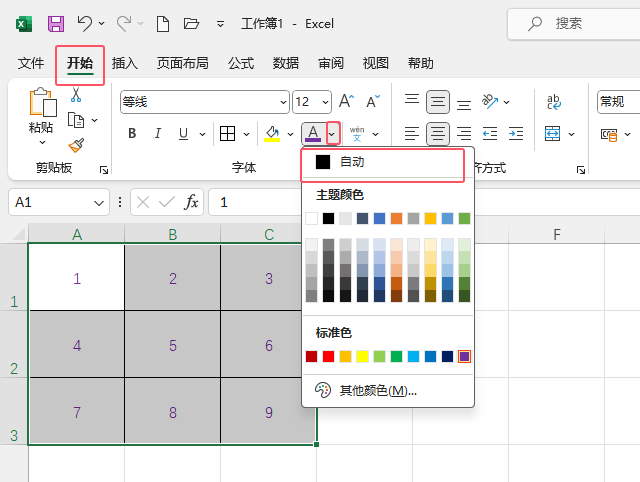Image resolution: width=640 pixels, height=482 pixels.
Task: Select cell containing number 5
Action: pos(173,346)
